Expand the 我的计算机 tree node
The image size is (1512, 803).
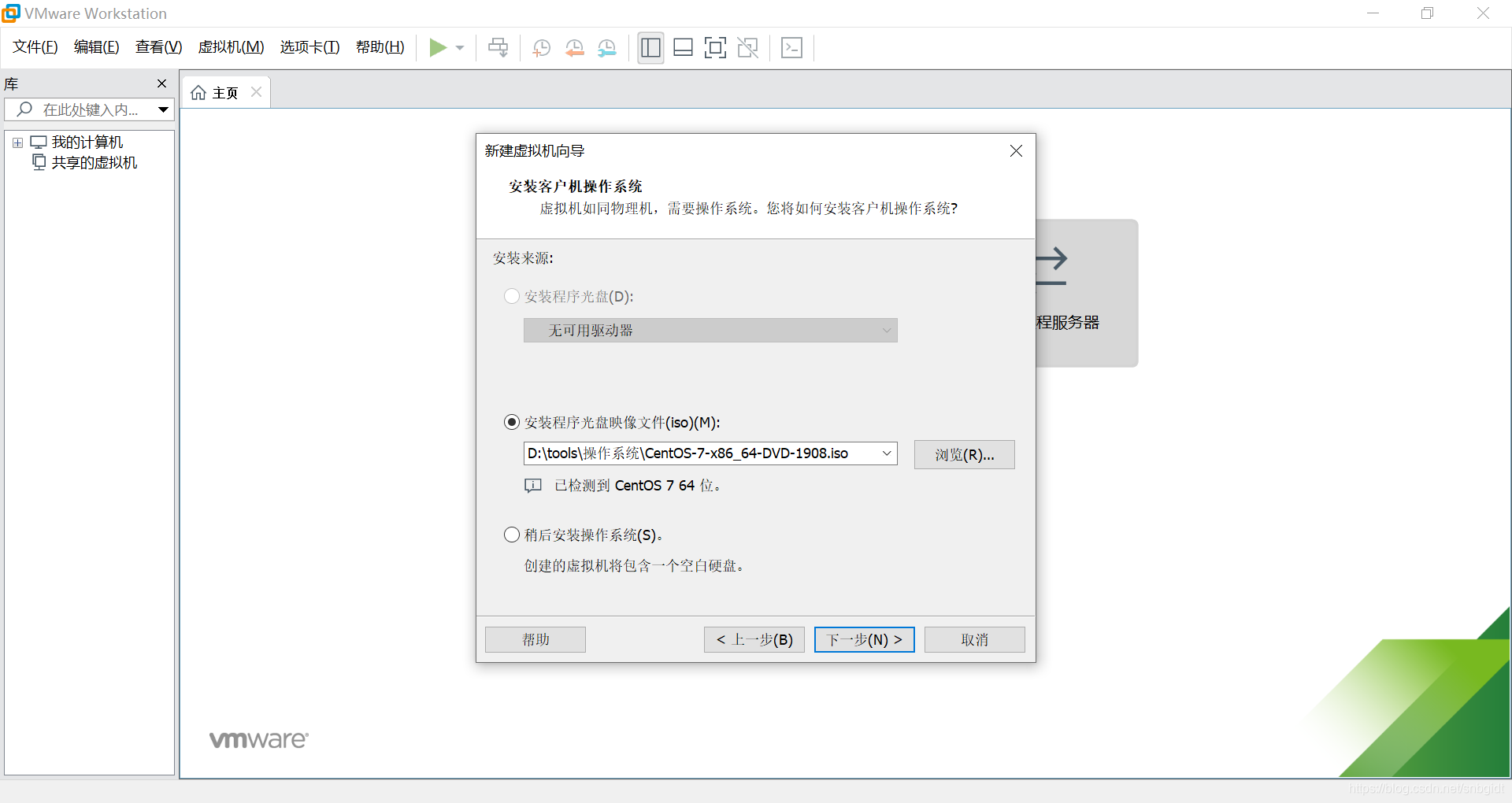coord(17,142)
